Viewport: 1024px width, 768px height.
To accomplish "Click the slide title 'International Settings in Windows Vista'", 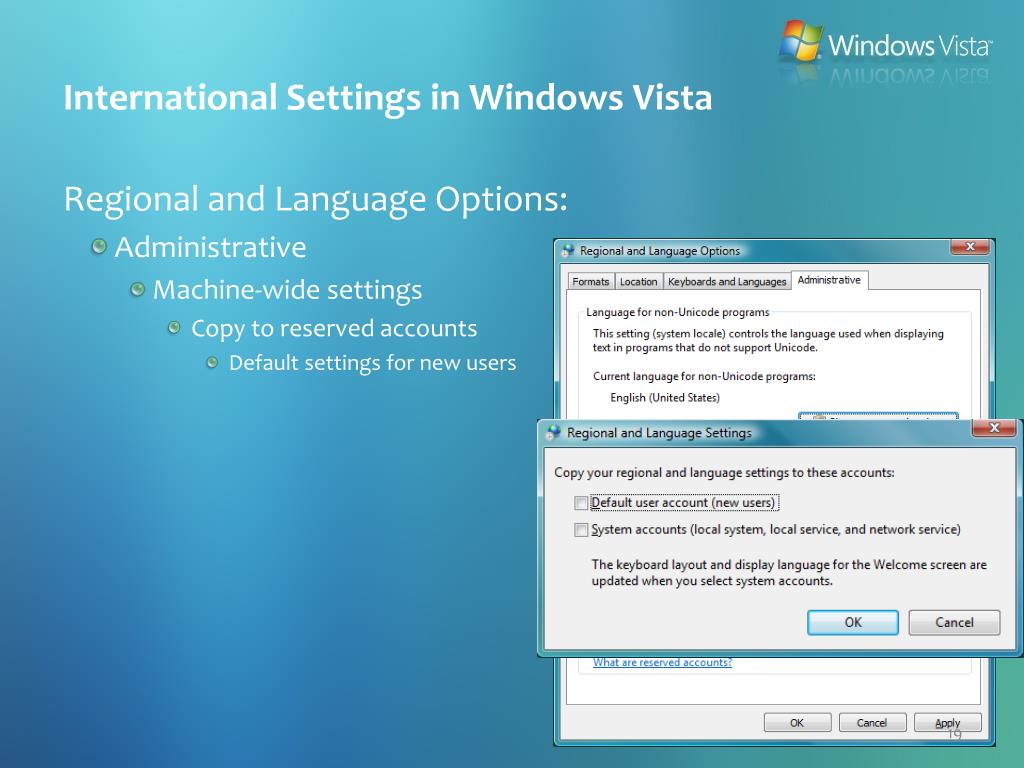I will coord(387,98).
